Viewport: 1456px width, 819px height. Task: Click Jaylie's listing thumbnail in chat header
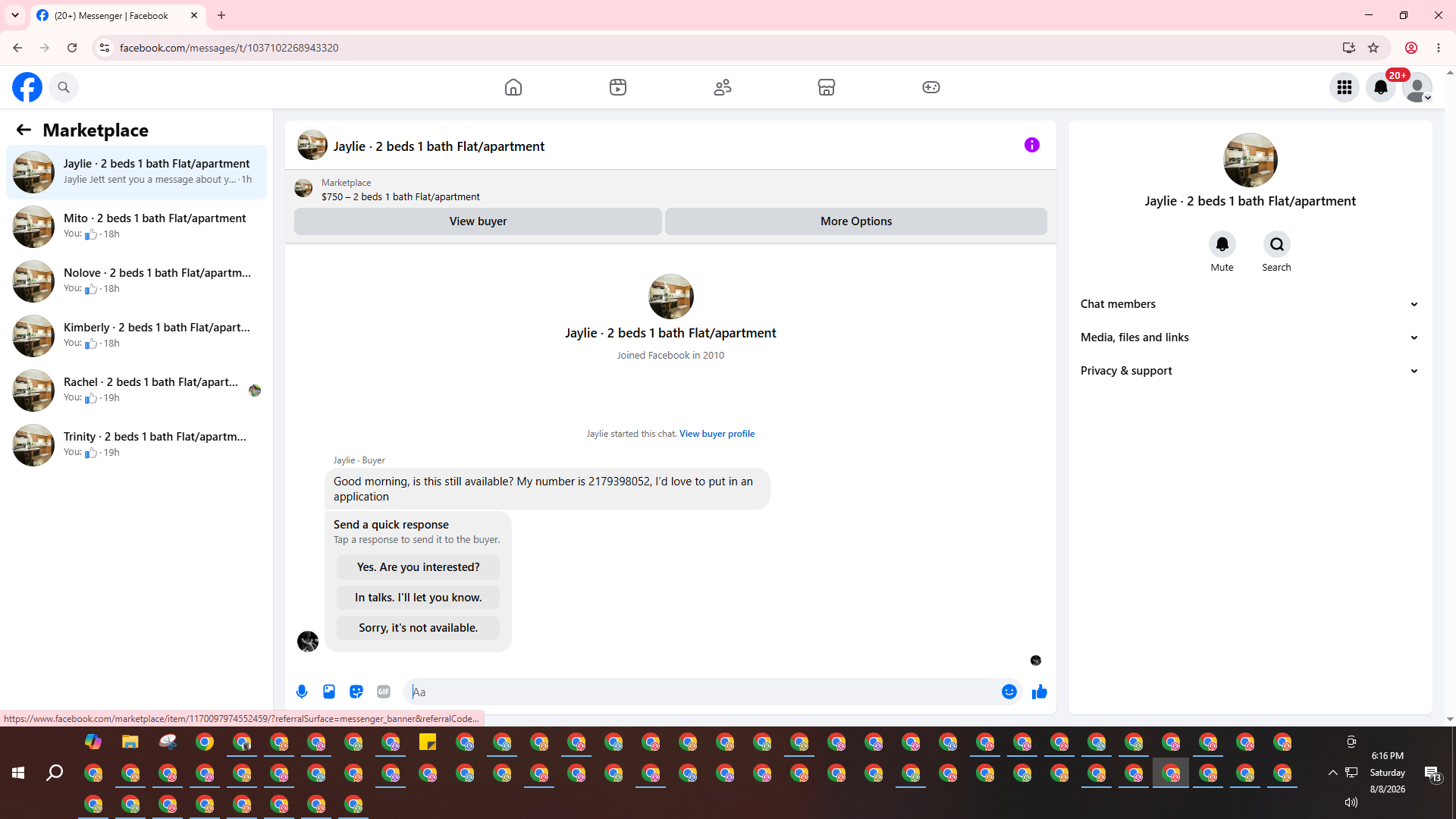312,146
